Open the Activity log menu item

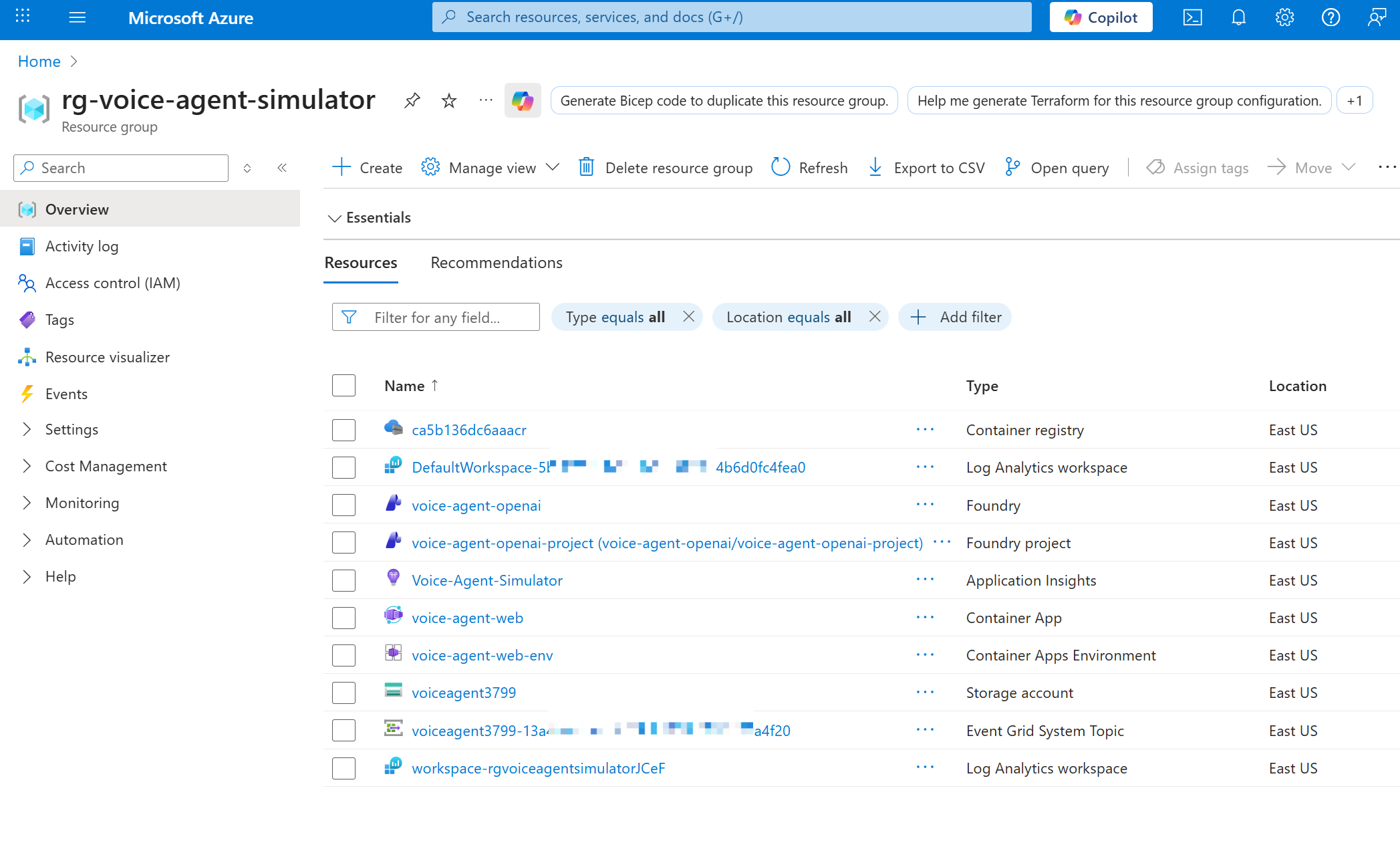click(82, 246)
